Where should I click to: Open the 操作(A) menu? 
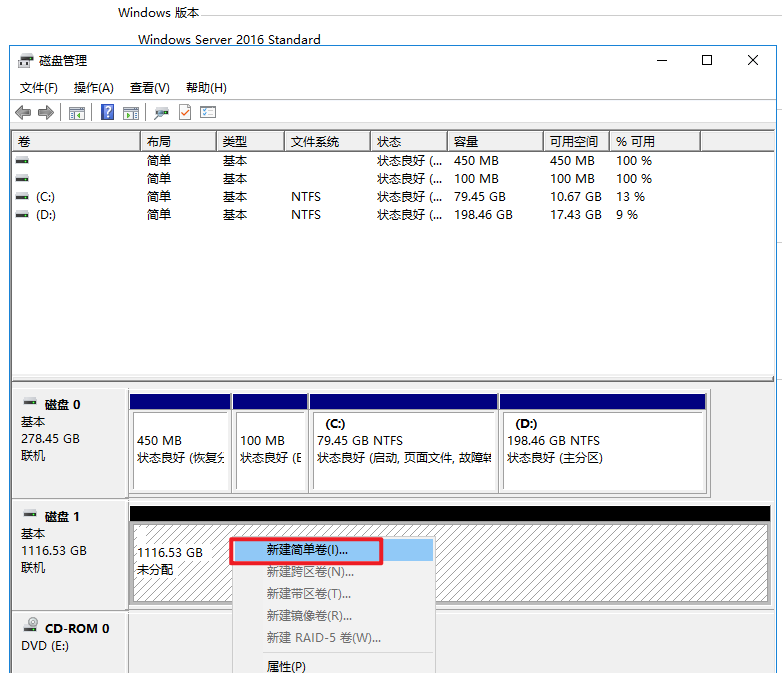[93, 88]
